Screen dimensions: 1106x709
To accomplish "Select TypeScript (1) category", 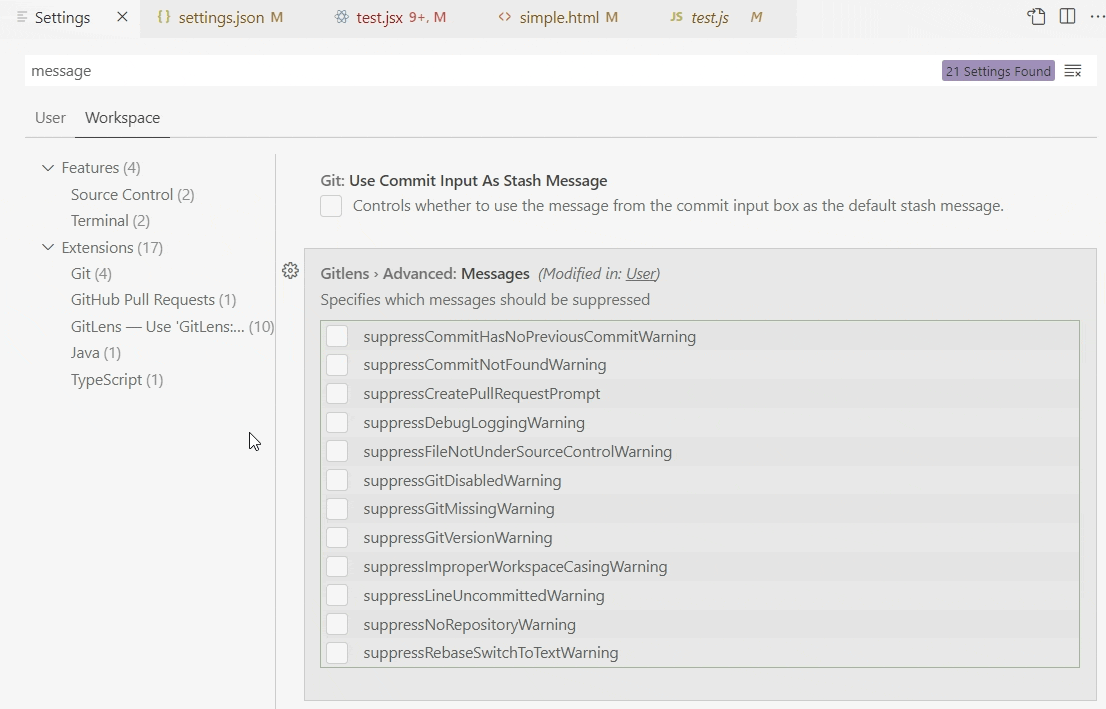I will 116,380.
